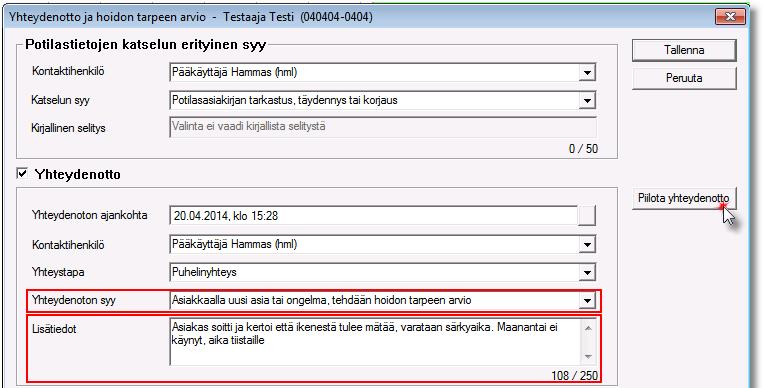Click the '0 / 50' character counter
This screenshot has width=764, height=388.
(x=583, y=149)
